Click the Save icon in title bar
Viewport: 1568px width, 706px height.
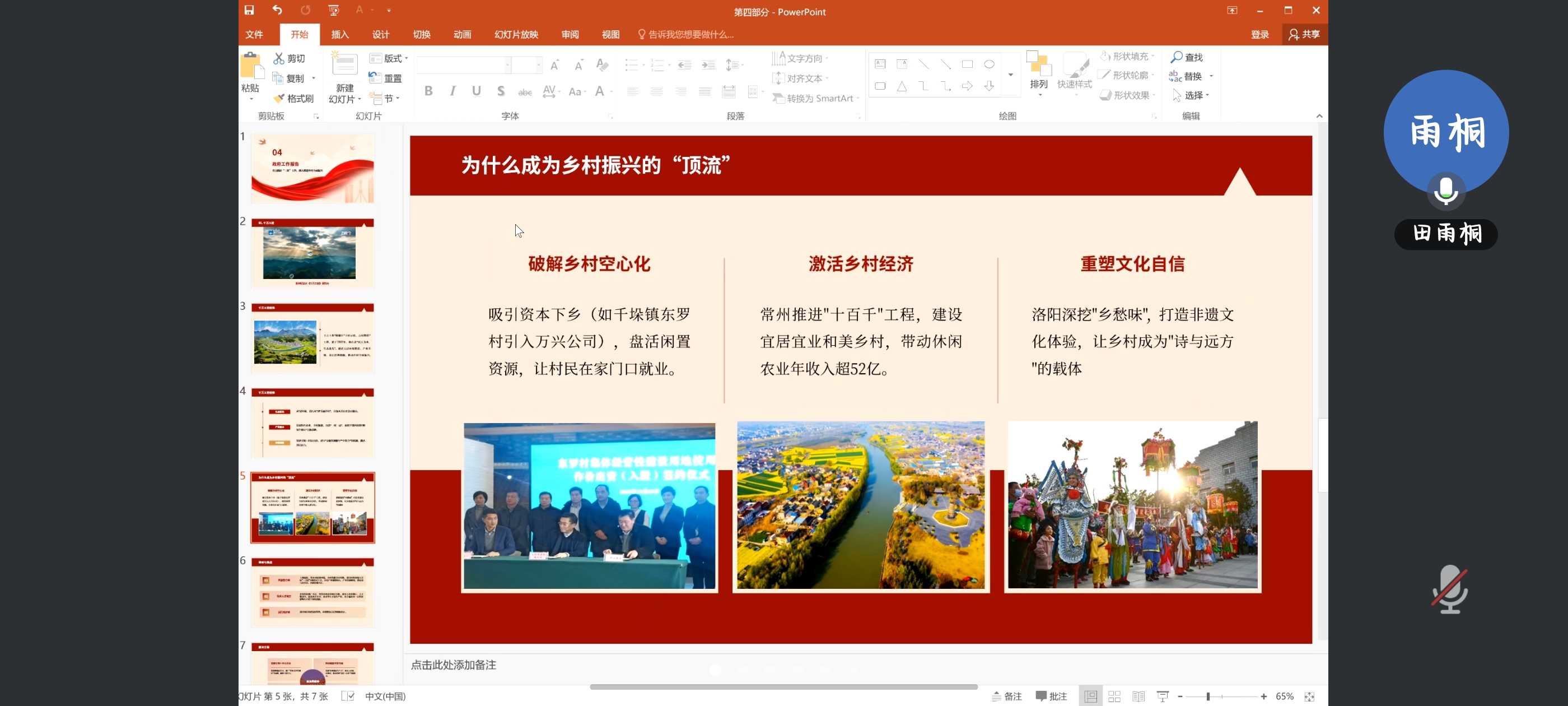pos(249,10)
